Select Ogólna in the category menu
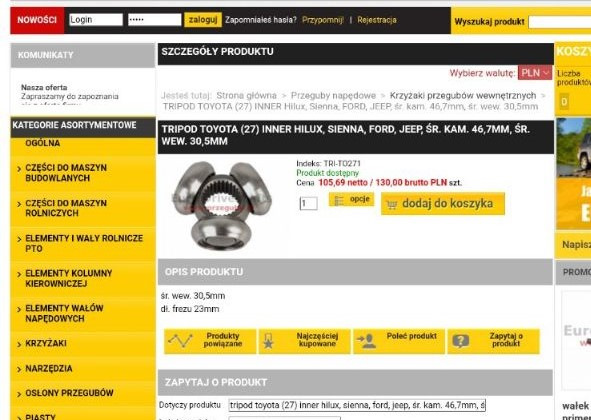The width and height of the screenshot is (591, 420). click(43, 143)
